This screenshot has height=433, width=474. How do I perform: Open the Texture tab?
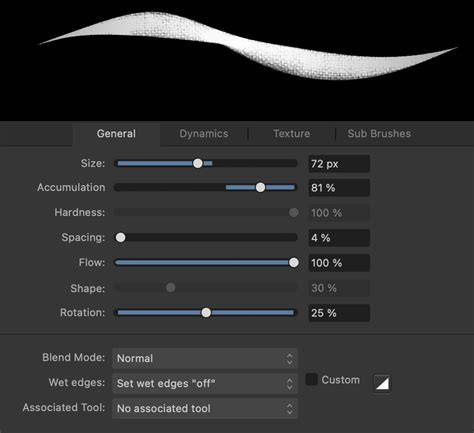pos(292,134)
